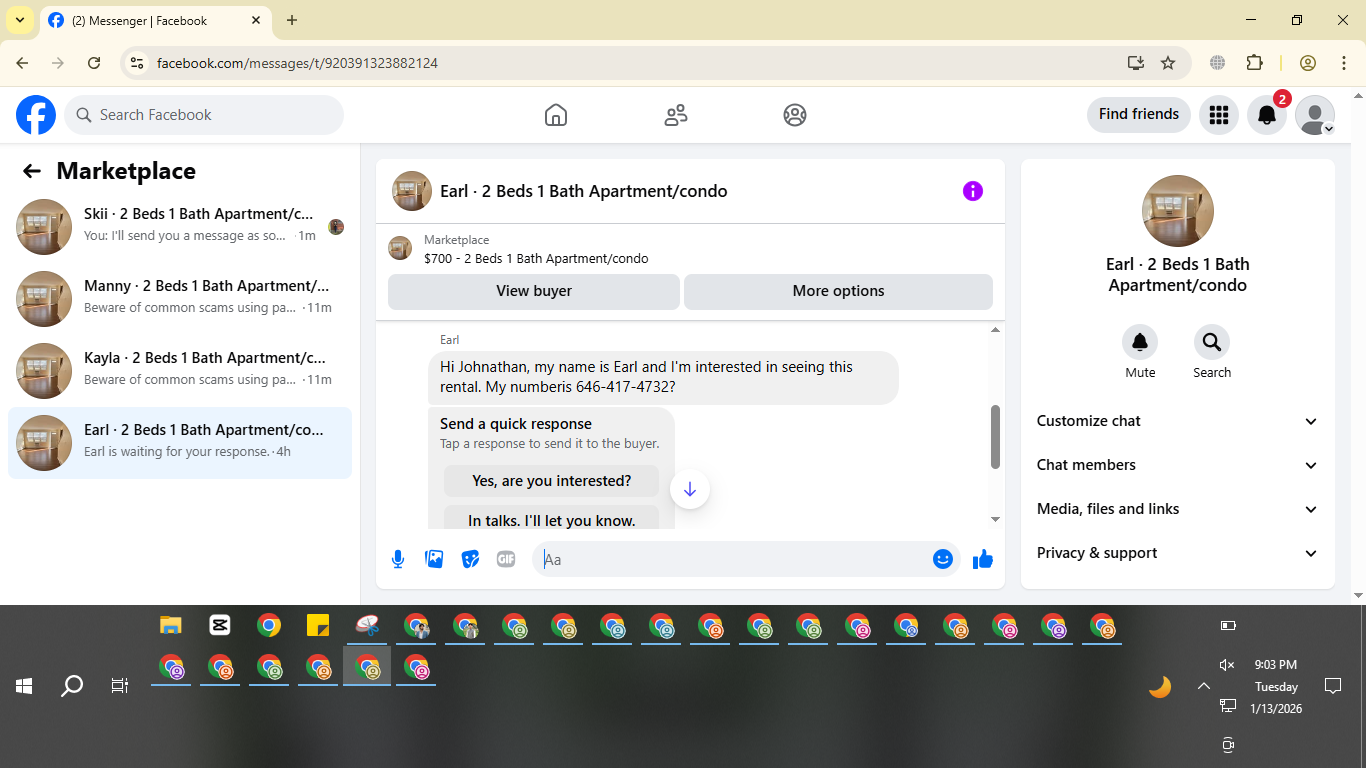The image size is (1366, 768).
Task: Choose a sticker in message composer
Action: (470, 559)
